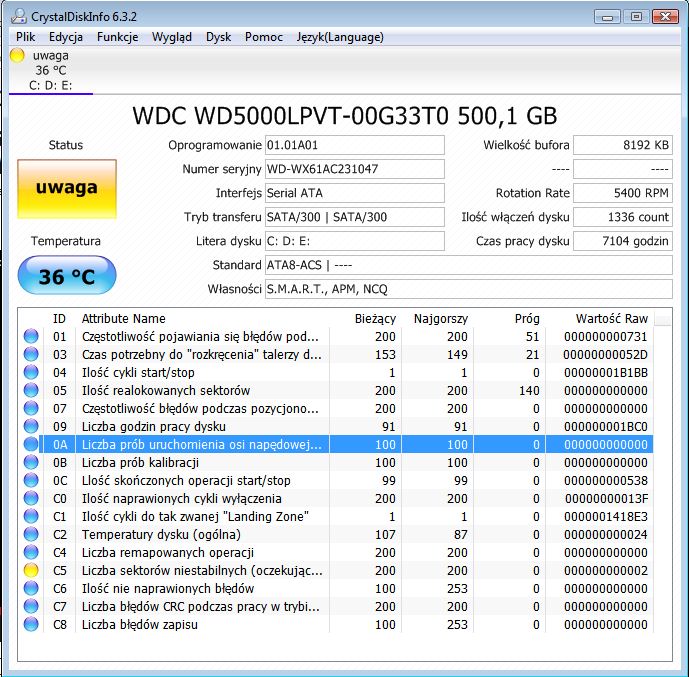Click status icon for attribute C7
Viewport: 689px width, 677px height.
click(31, 606)
